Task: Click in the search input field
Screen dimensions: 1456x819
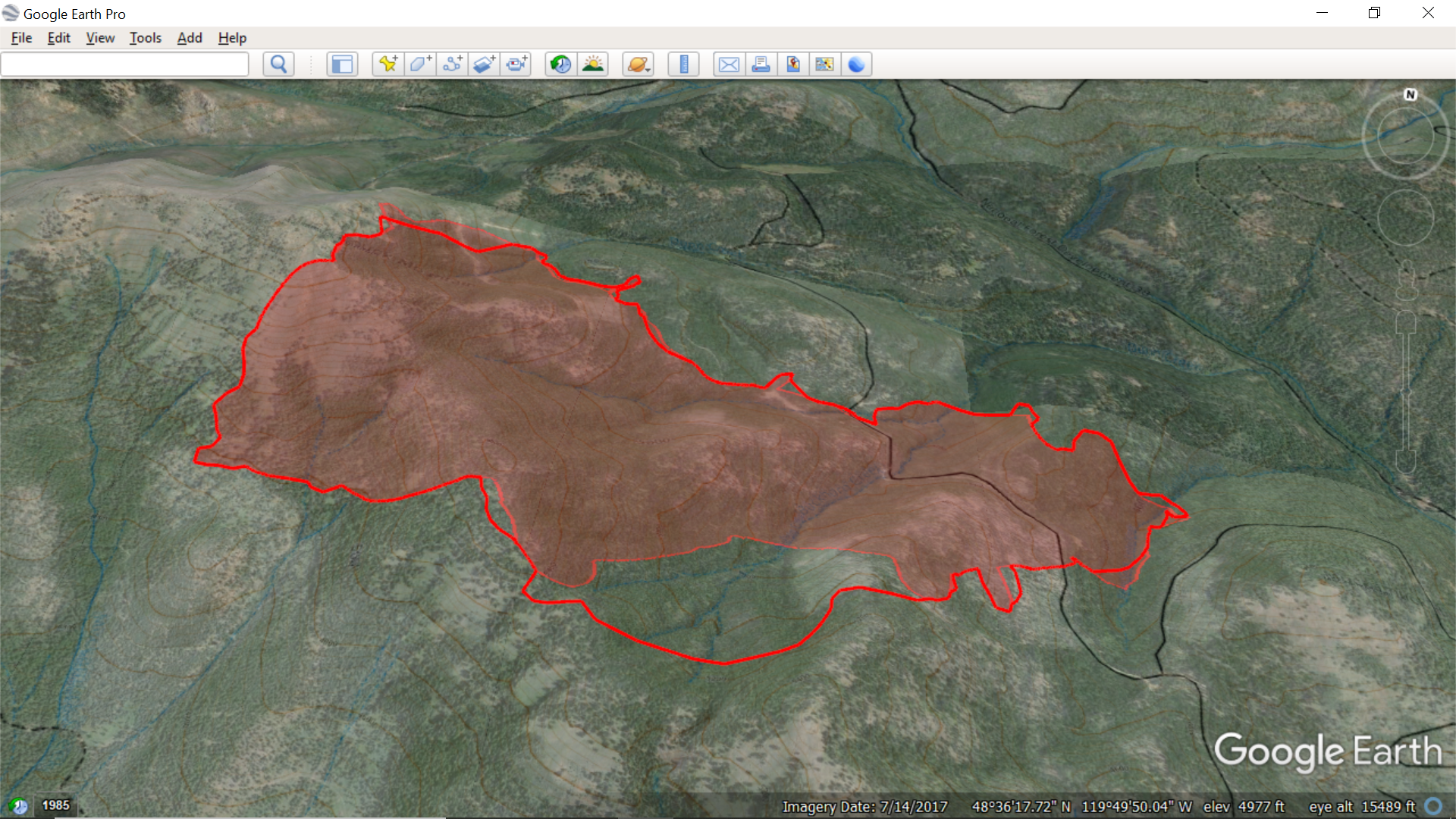Action: coord(125,64)
